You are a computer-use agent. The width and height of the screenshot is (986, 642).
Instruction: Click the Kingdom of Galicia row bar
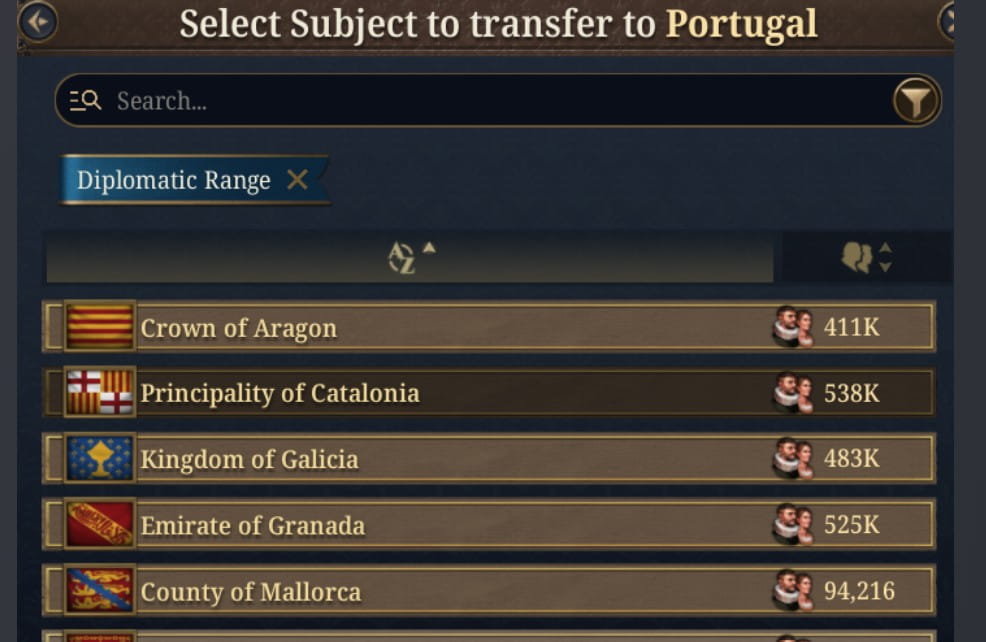coord(450,459)
